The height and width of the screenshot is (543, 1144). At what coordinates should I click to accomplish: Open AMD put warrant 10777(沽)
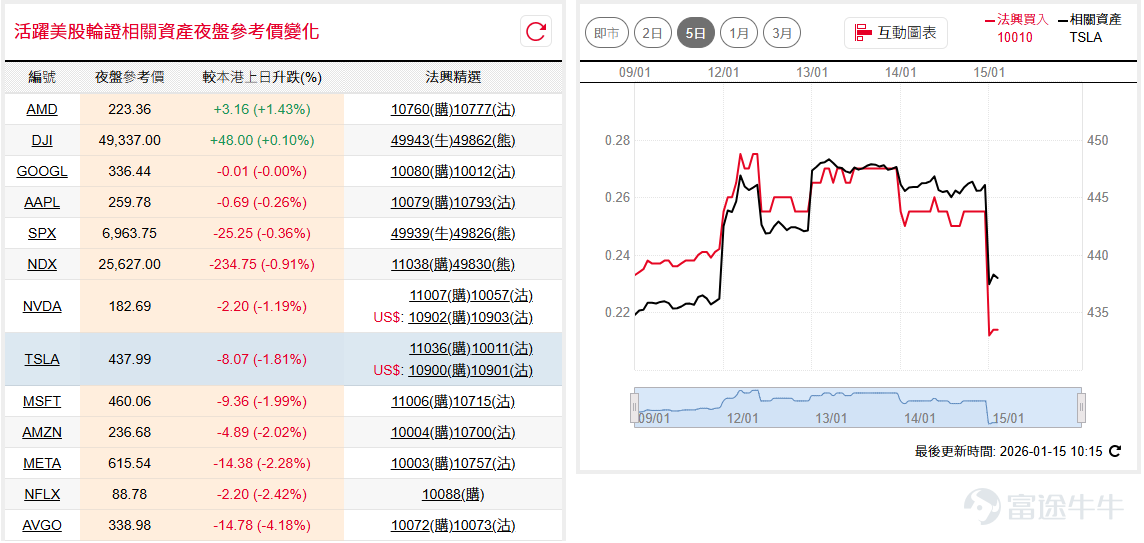coord(484,109)
